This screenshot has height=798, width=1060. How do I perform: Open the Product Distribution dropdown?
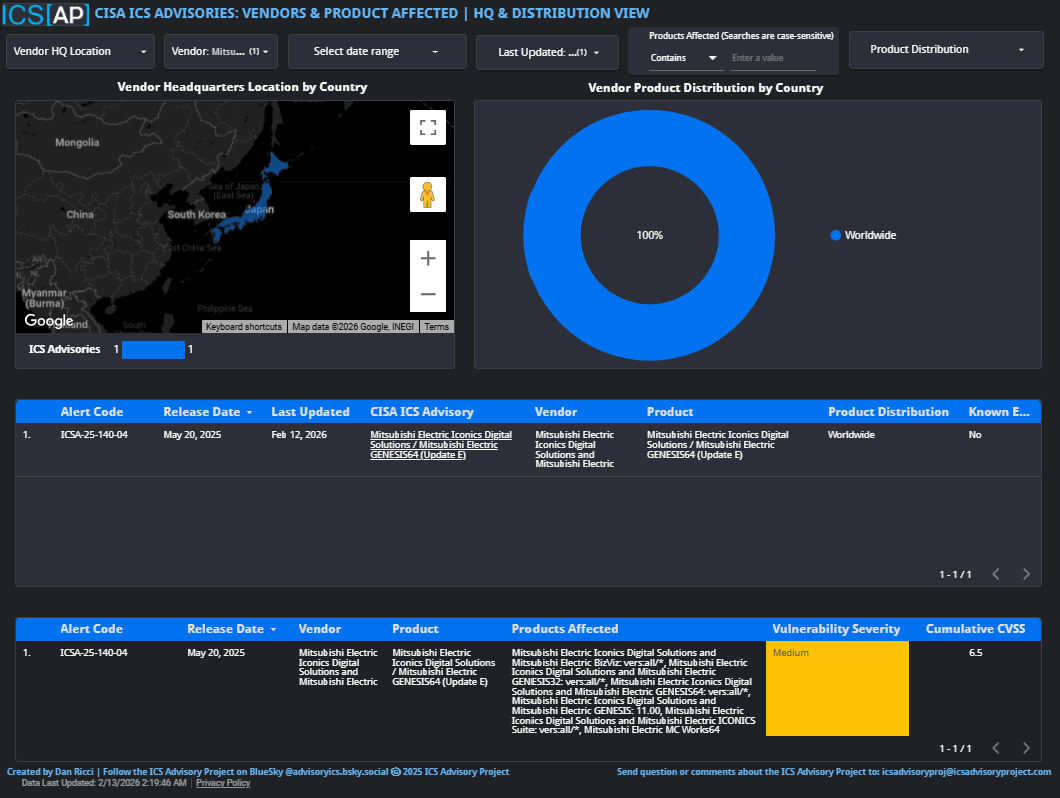(x=947, y=49)
